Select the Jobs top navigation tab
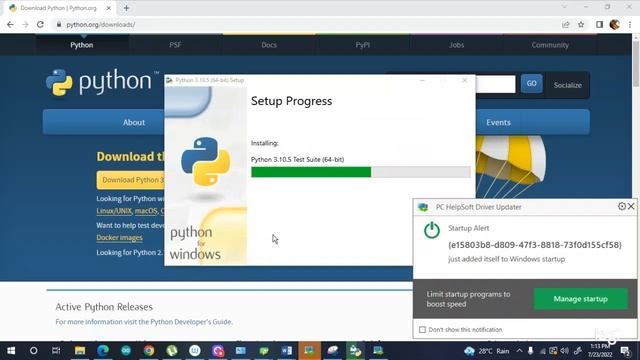The height and width of the screenshot is (360, 640). click(x=456, y=45)
